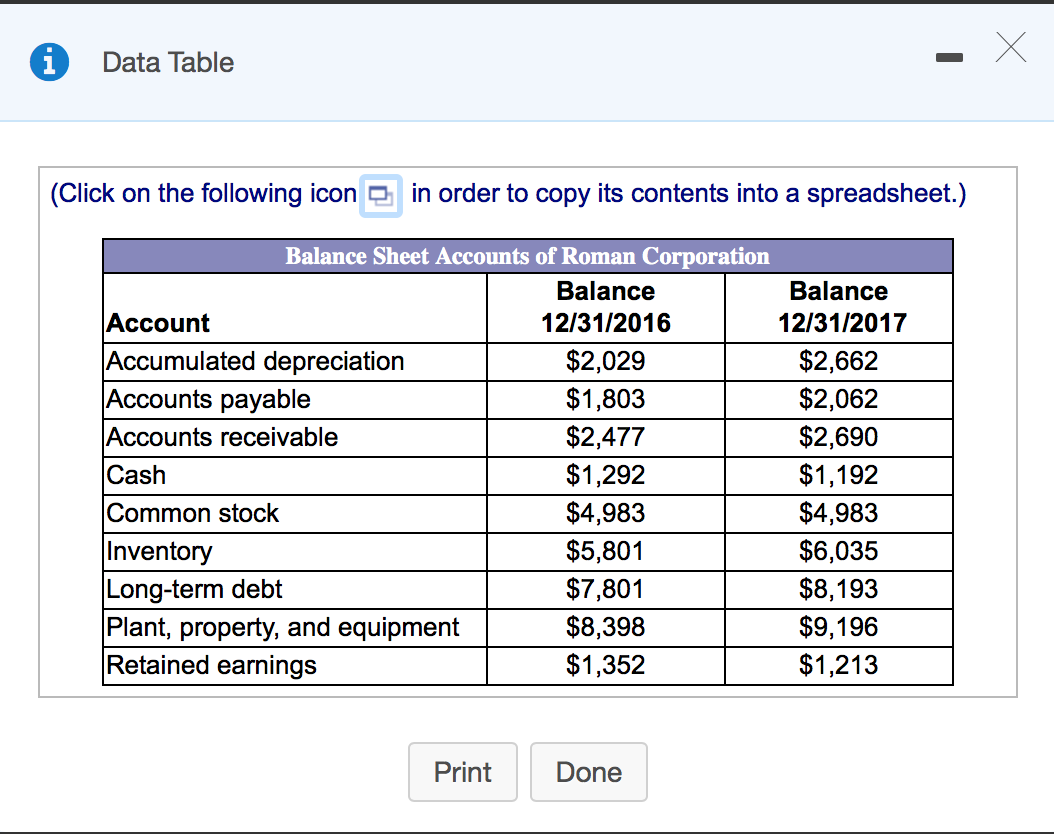Viewport: 1054px width, 834px height.
Task: Click the Done button
Action: point(589,772)
